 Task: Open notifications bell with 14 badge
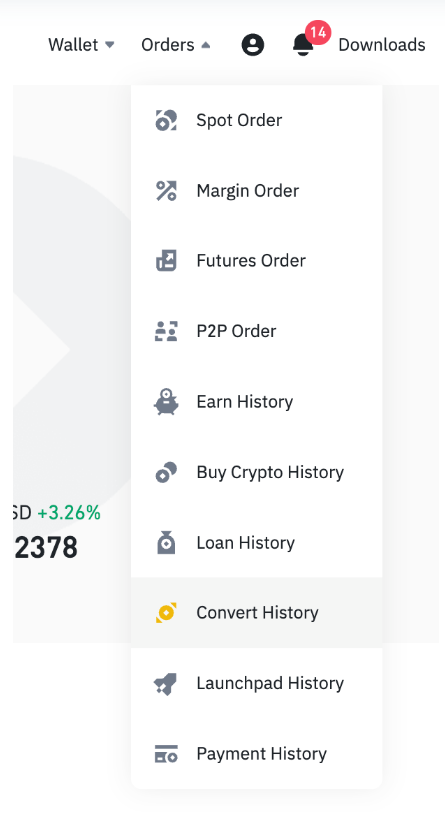303,45
